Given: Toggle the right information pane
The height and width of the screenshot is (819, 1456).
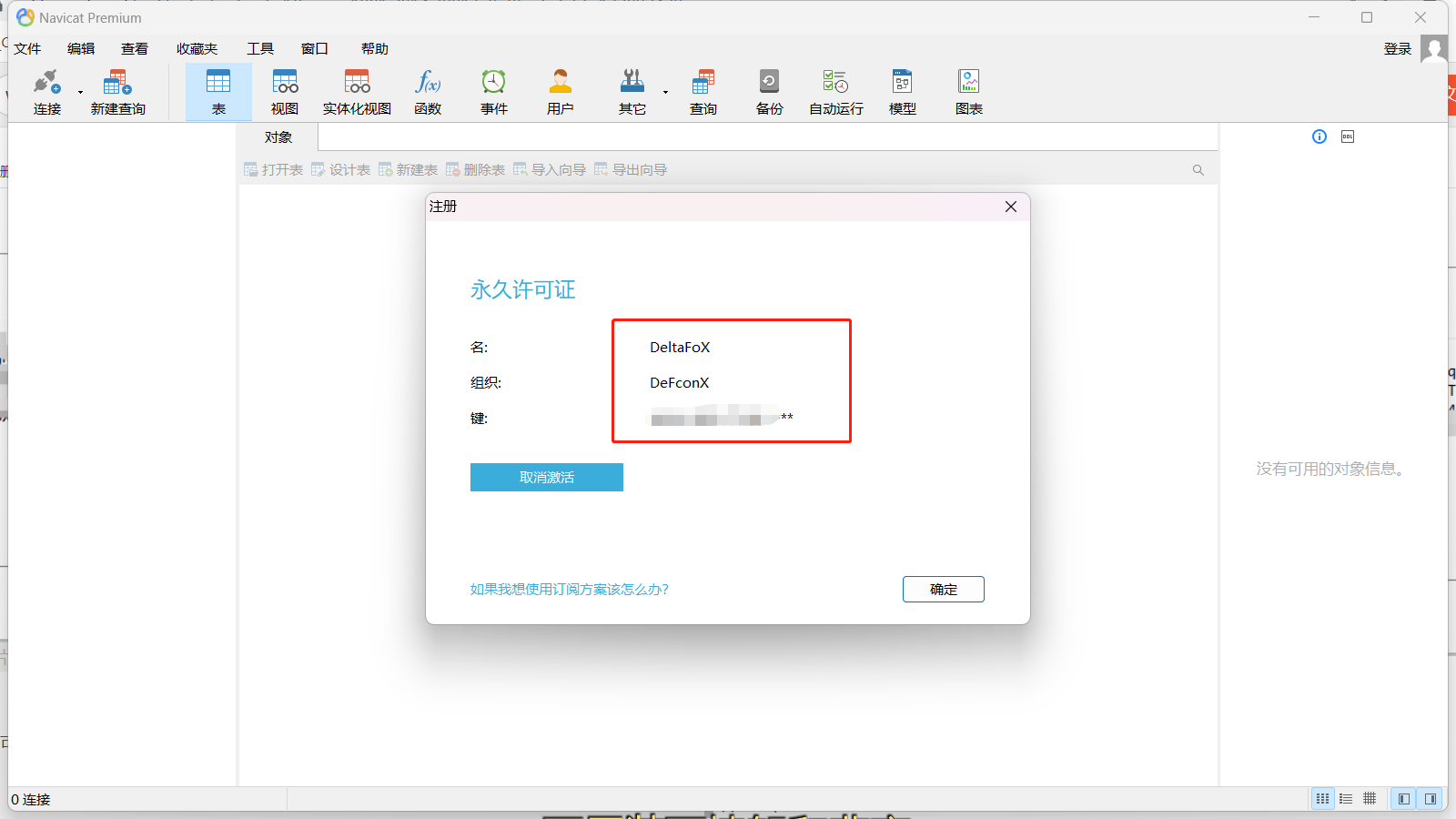Looking at the screenshot, I should coord(1431,799).
